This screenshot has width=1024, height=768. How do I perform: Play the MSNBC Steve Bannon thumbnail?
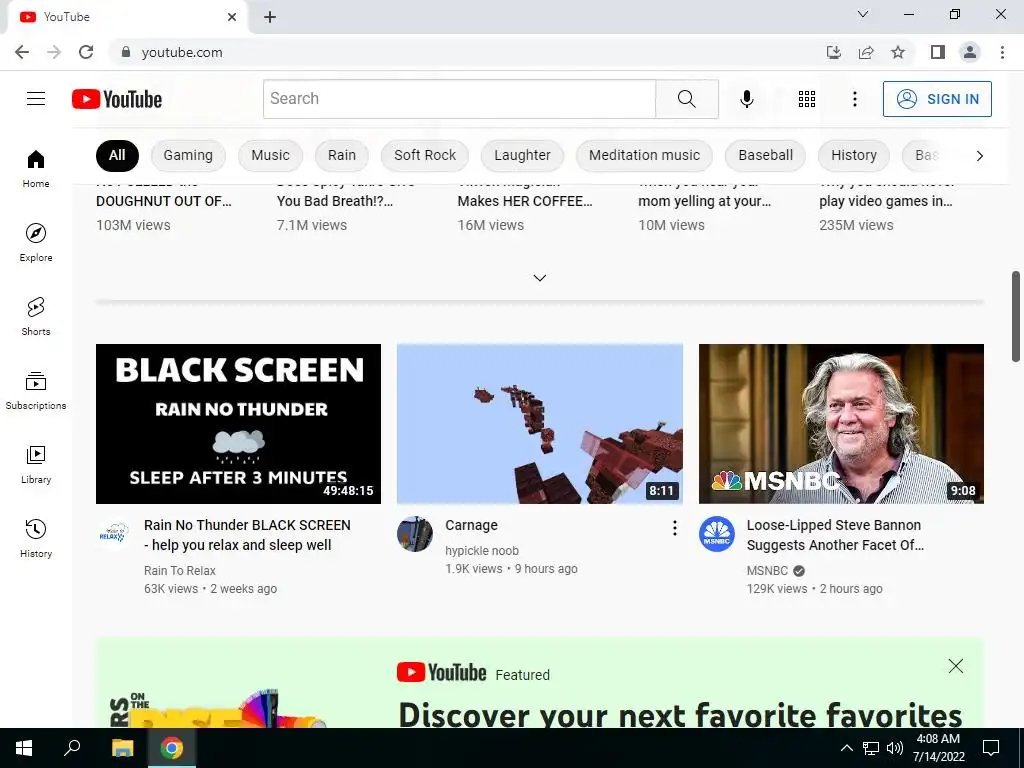click(x=841, y=424)
